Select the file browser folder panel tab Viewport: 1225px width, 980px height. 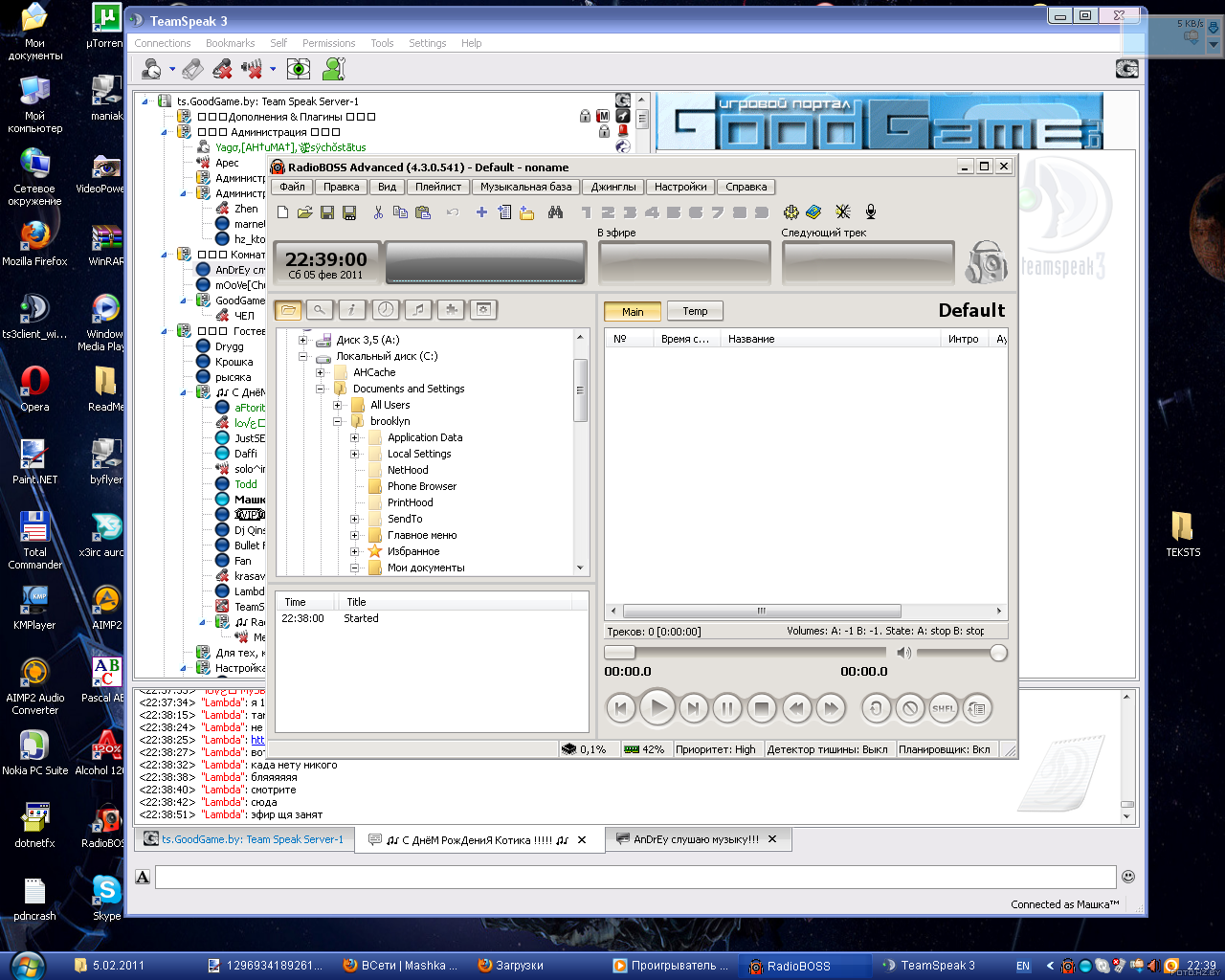(x=288, y=309)
